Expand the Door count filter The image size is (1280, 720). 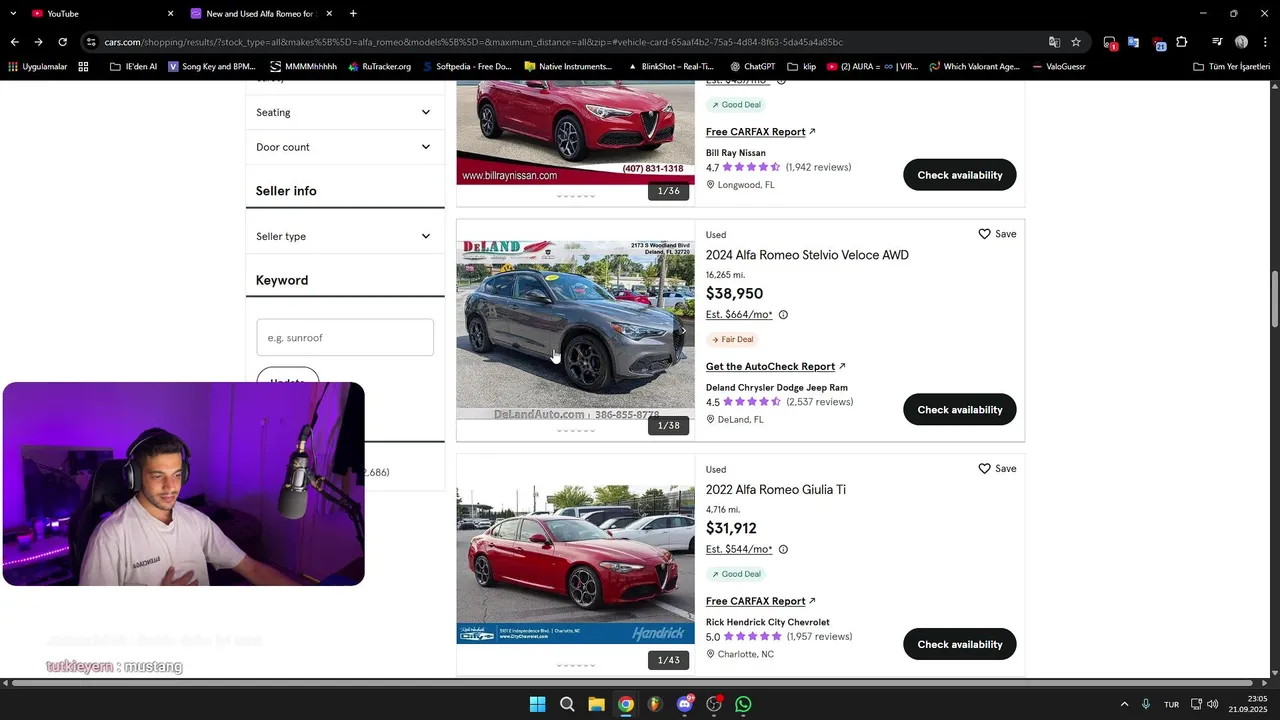[345, 147]
